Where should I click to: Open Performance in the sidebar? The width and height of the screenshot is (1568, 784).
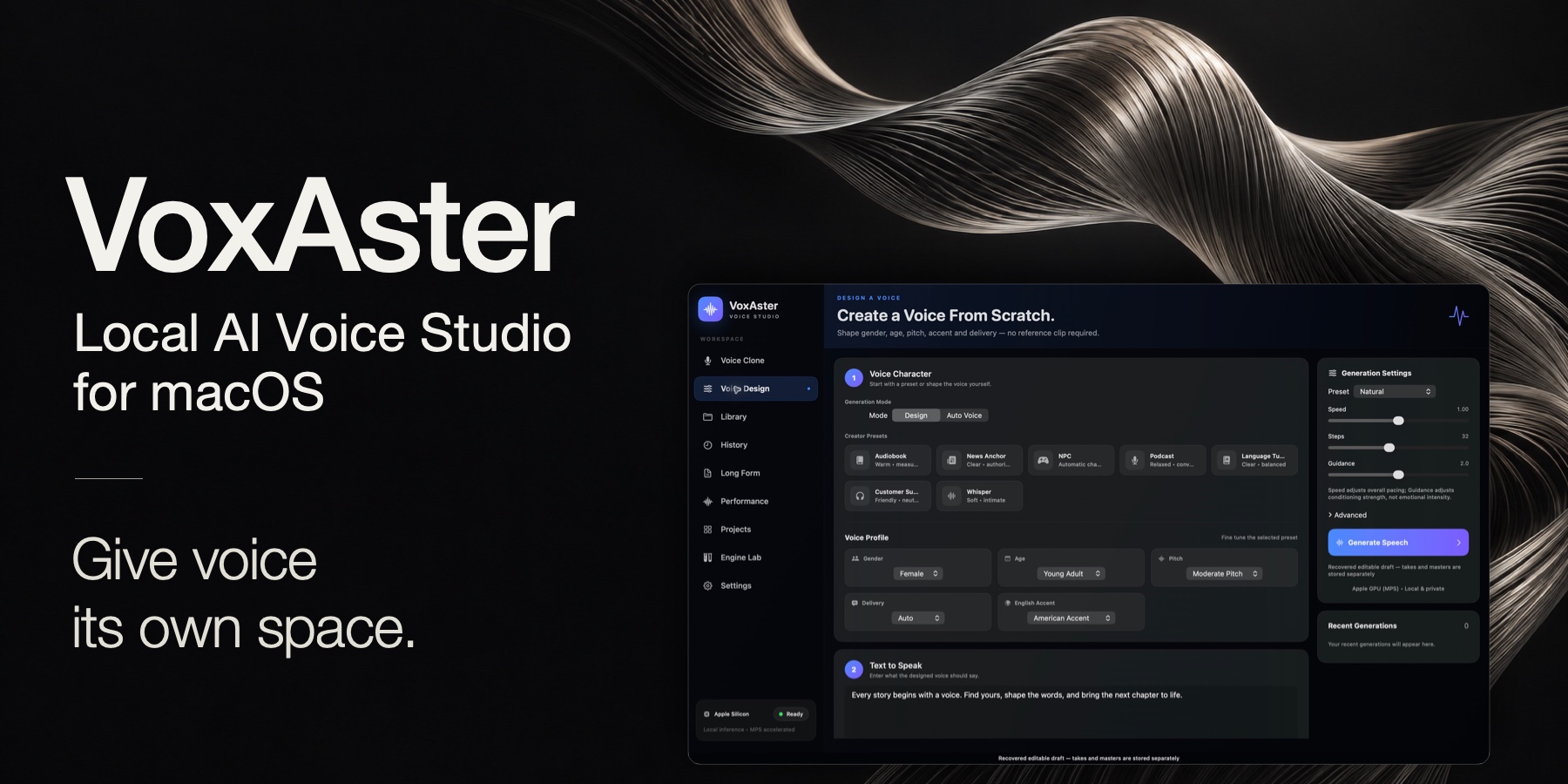[x=756, y=502]
